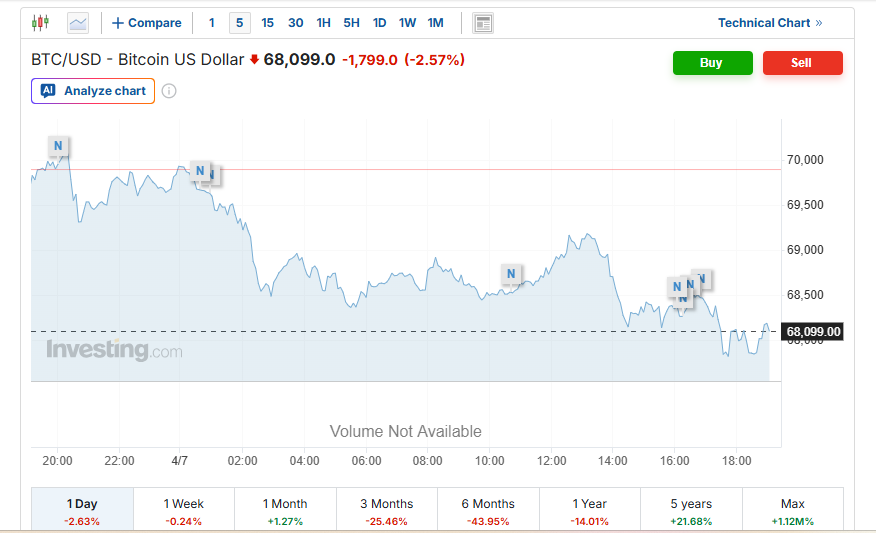Click the rightmost N marker near 17:00
The width and height of the screenshot is (876, 533).
[701, 278]
